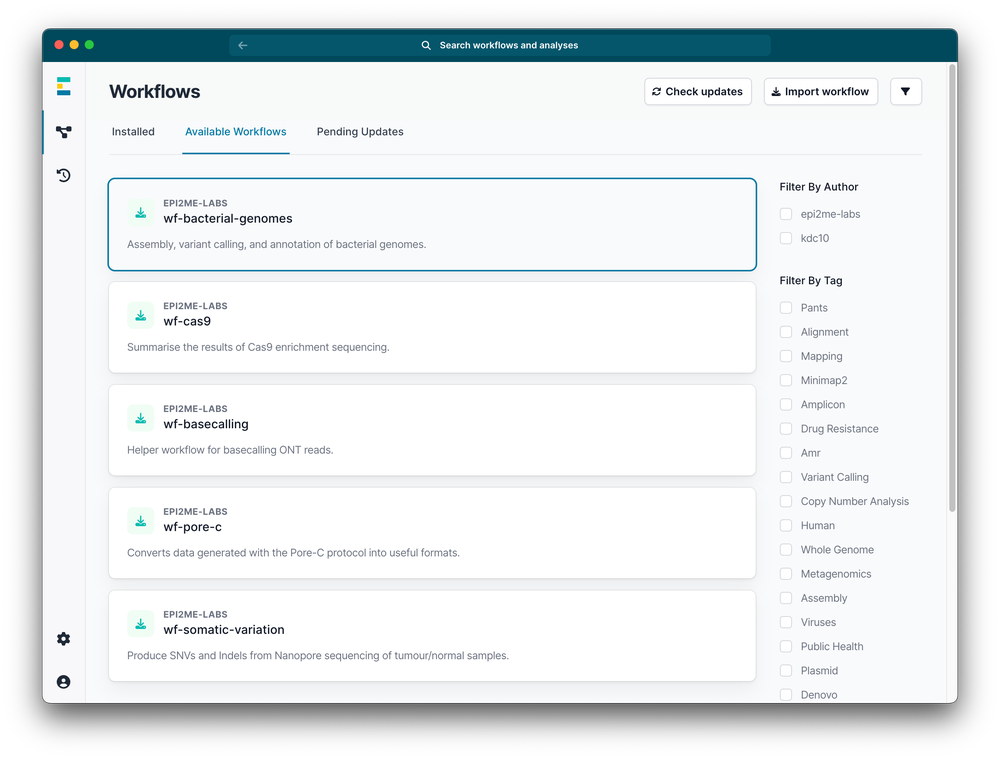Click the Import workflow button
This screenshot has width=1000, height=759.
pos(821,91)
